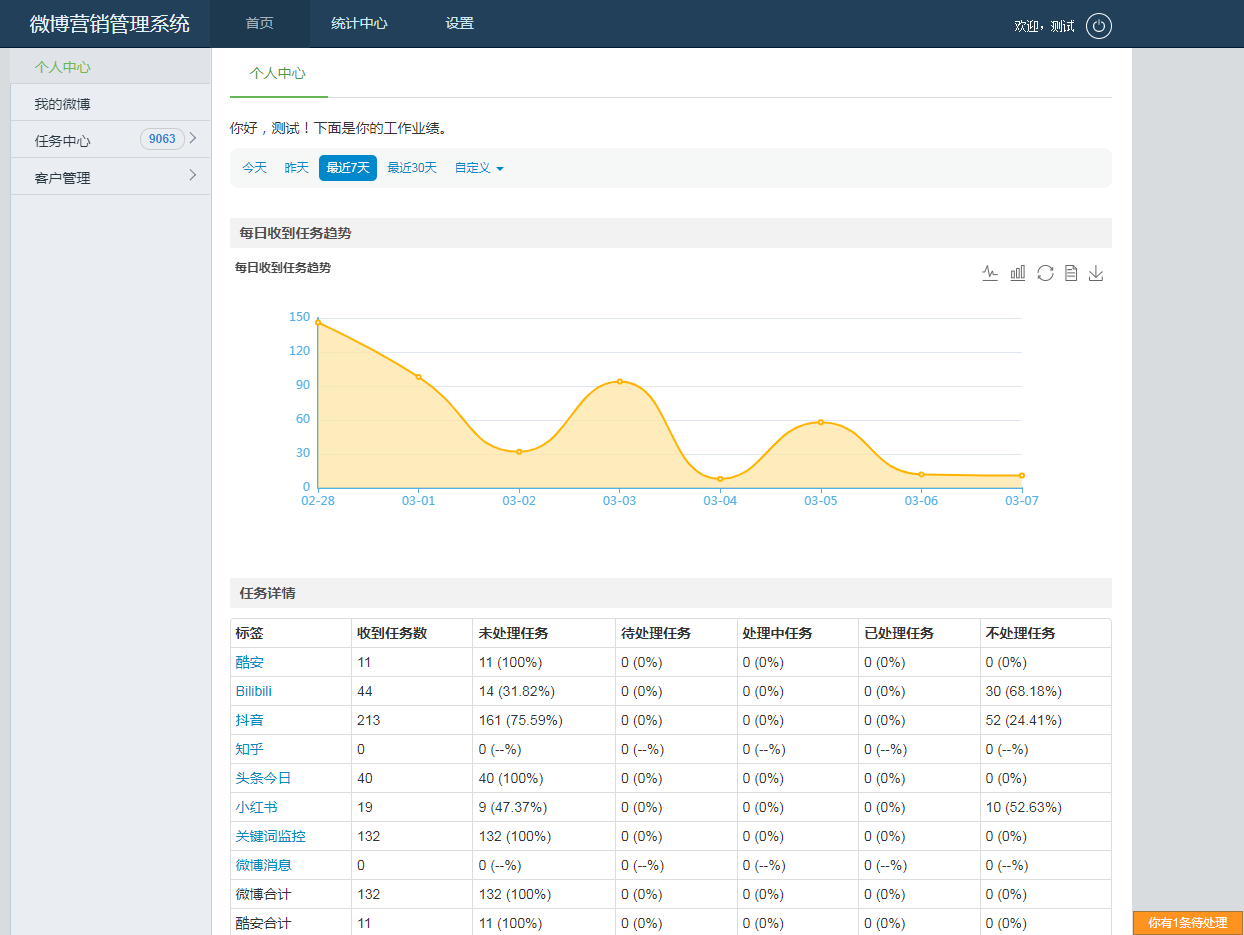Image resolution: width=1244 pixels, height=935 pixels.
Task: Open 客户管理 sidebar item
Action: [110, 177]
